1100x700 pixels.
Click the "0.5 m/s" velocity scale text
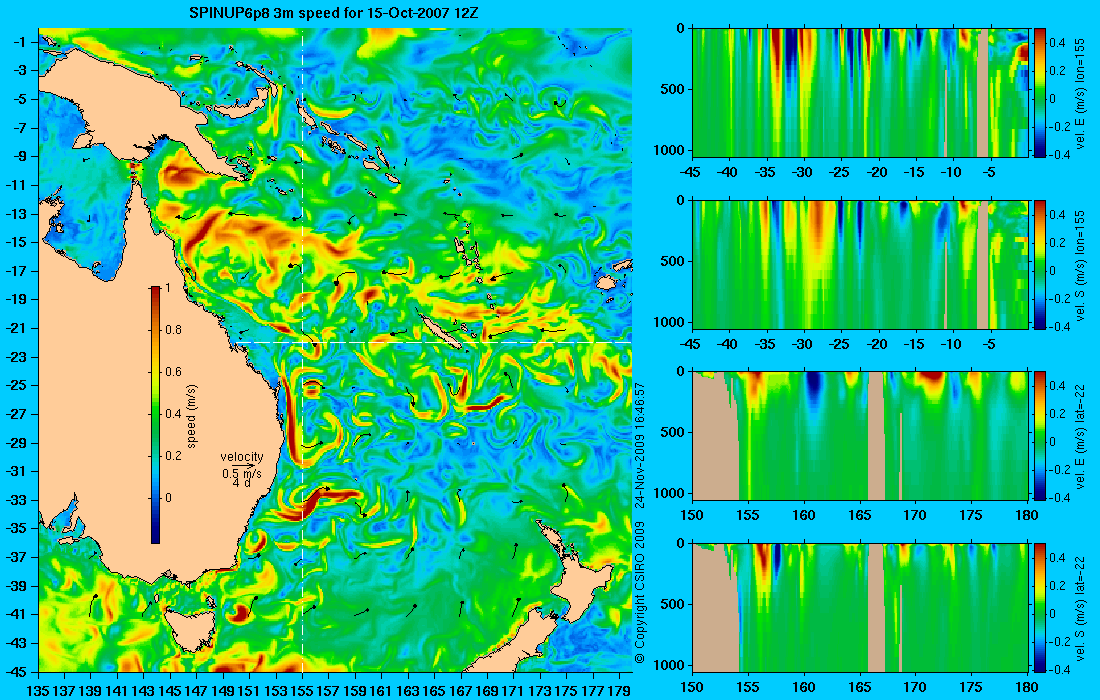point(241,473)
